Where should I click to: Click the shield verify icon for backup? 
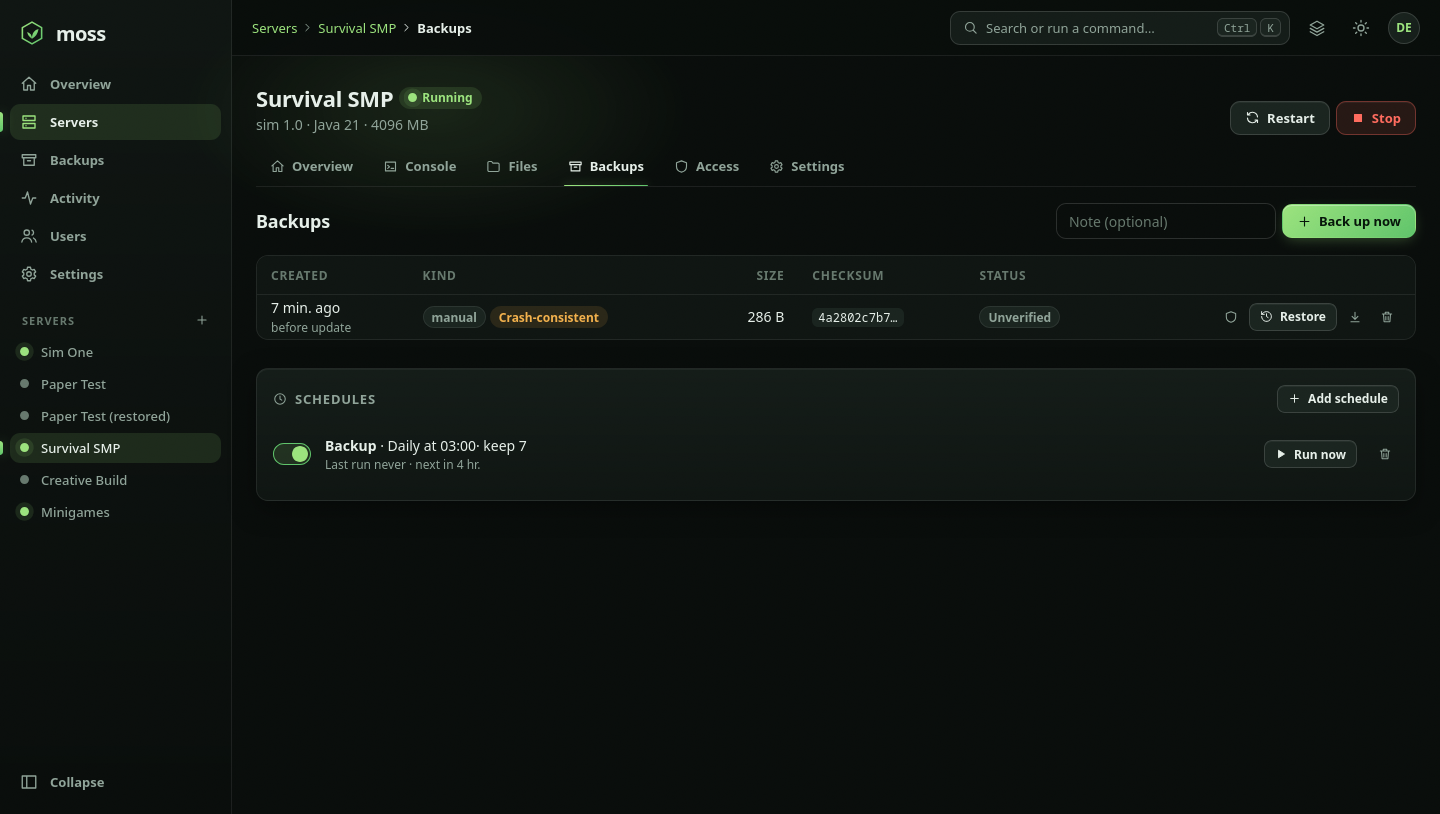pyautogui.click(x=1231, y=317)
